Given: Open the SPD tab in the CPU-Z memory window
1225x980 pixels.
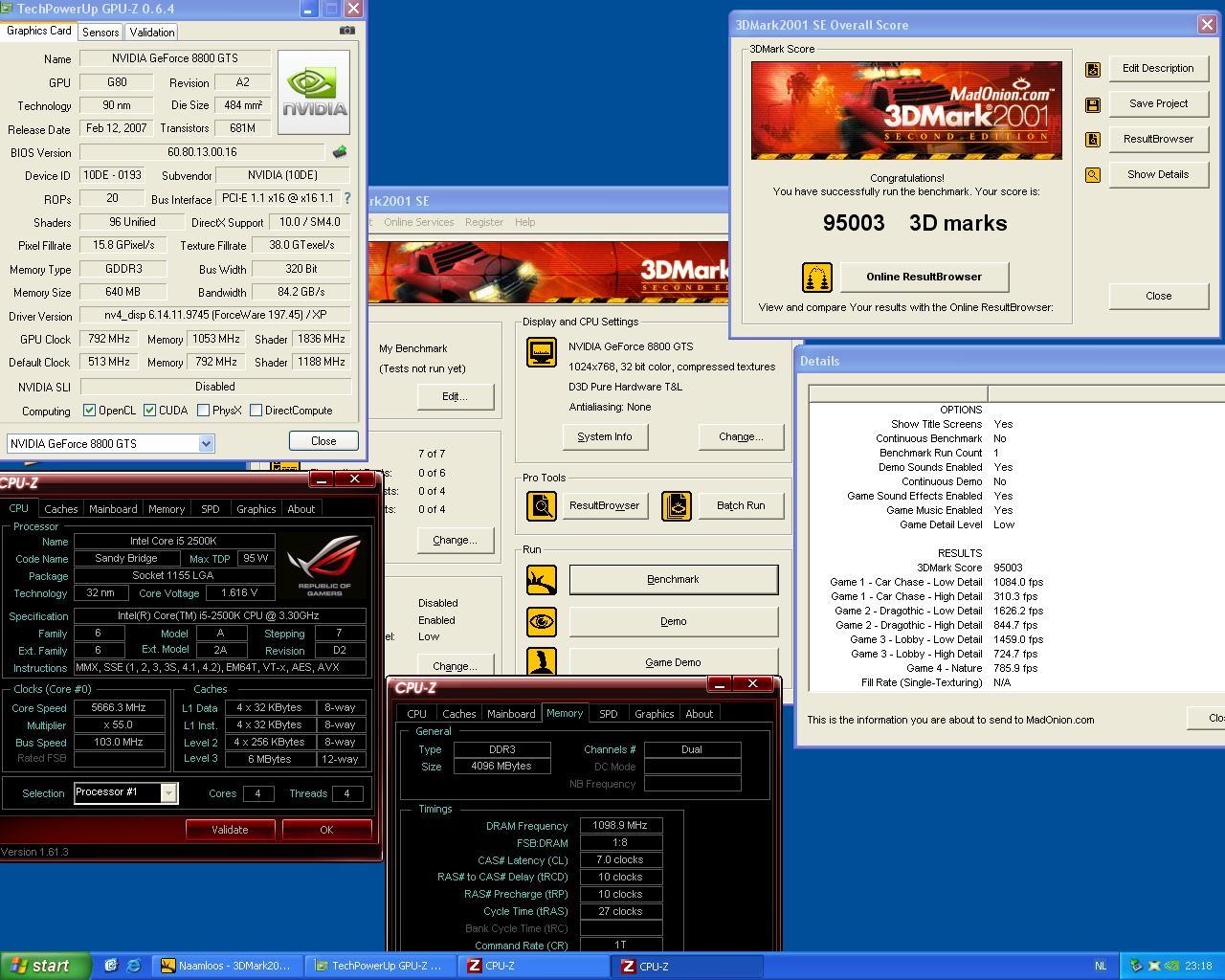Looking at the screenshot, I should 608,713.
